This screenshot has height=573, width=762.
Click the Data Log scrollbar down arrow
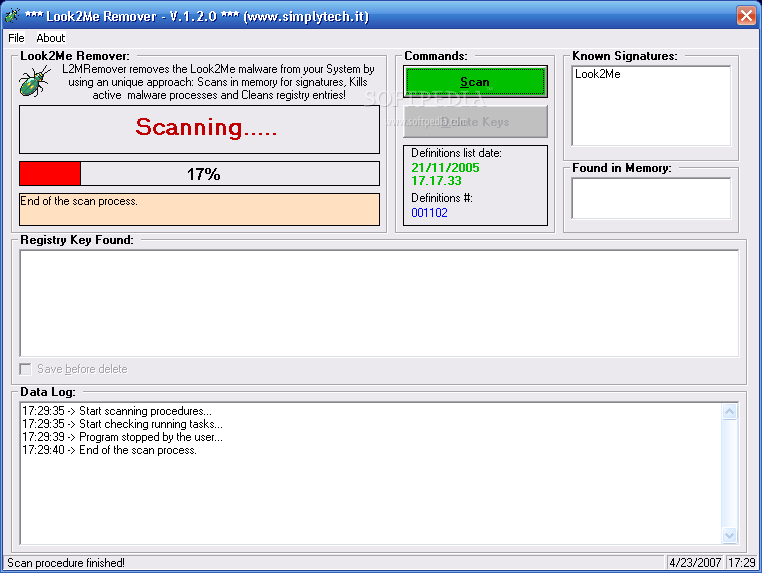(729, 536)
